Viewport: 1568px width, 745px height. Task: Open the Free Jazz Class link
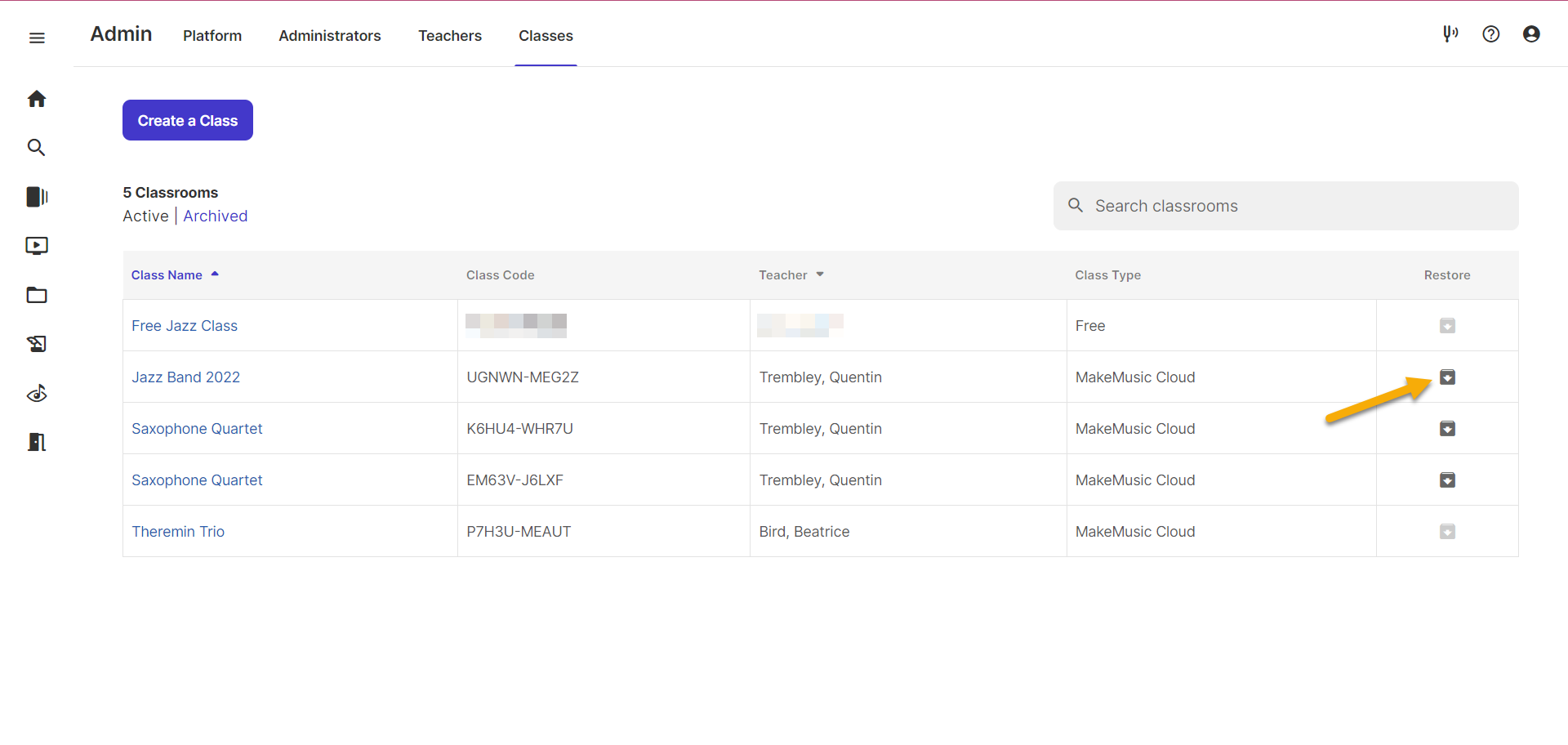(x=185, y=326)
